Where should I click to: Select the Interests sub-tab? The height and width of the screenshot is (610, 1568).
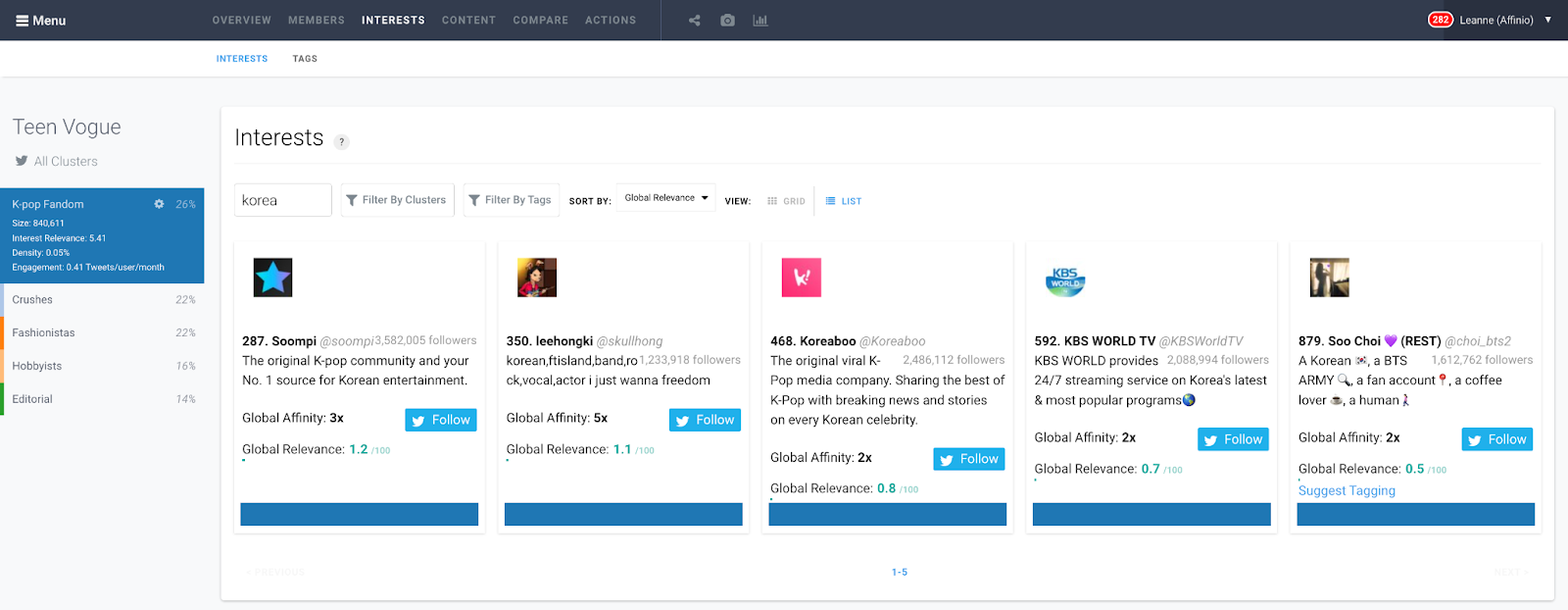[x=242, y=59]
